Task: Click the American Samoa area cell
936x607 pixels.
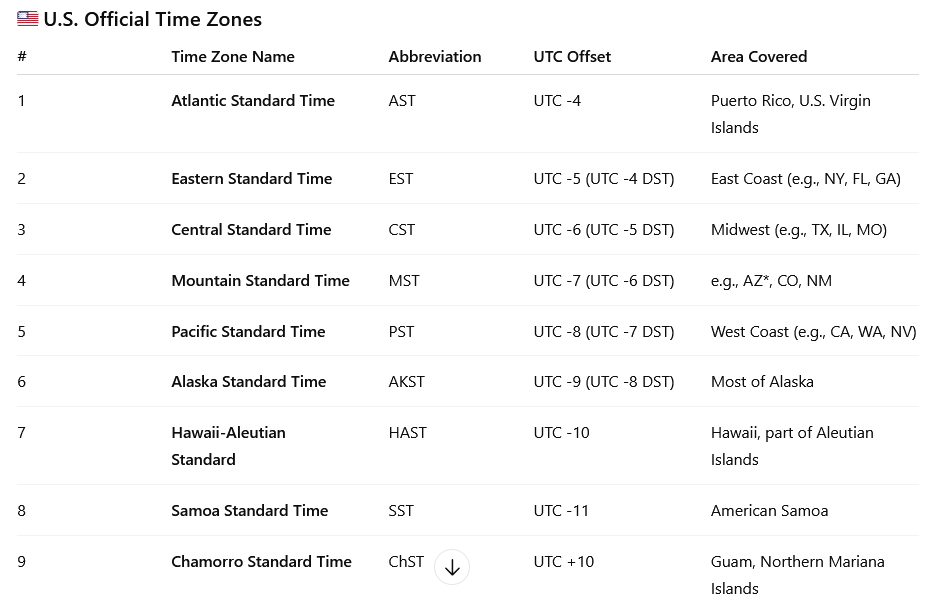Action: [x=770, y=511]
